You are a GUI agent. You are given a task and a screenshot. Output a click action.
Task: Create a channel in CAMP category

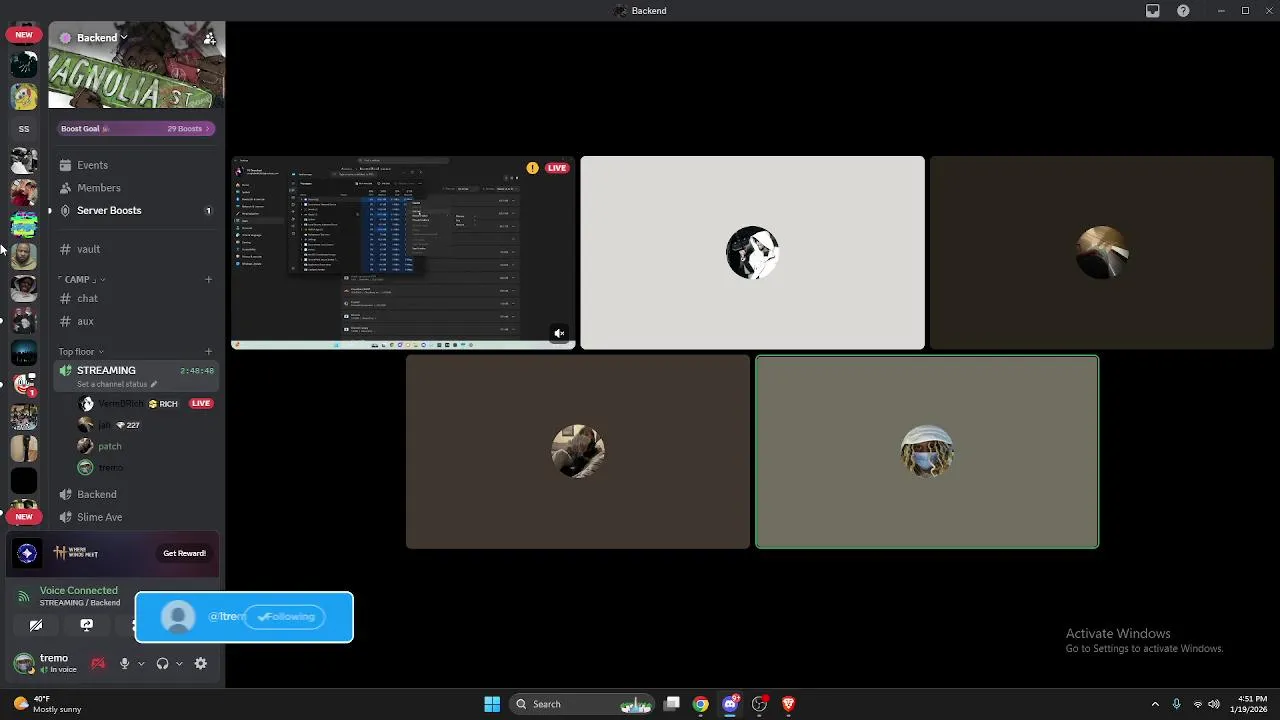[208, 280]
